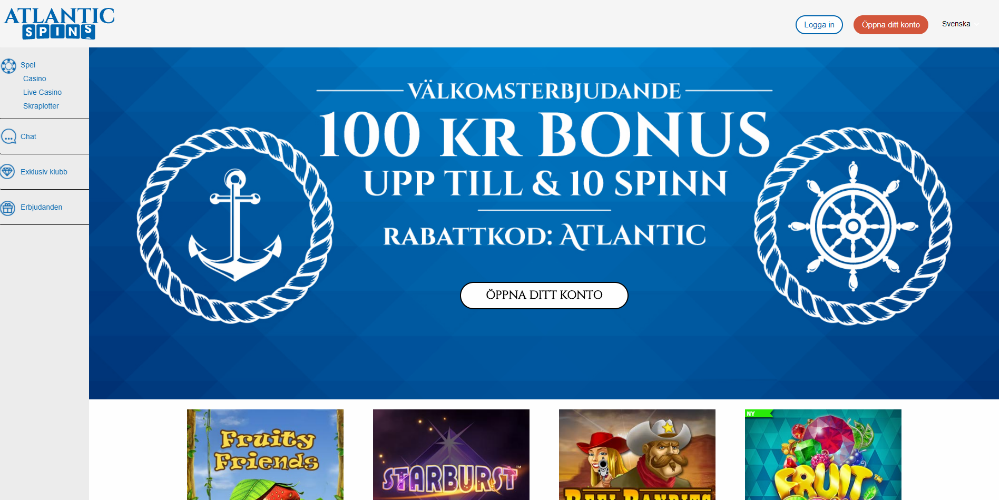Expand the Svenska language dropdown

pos(960,24)
